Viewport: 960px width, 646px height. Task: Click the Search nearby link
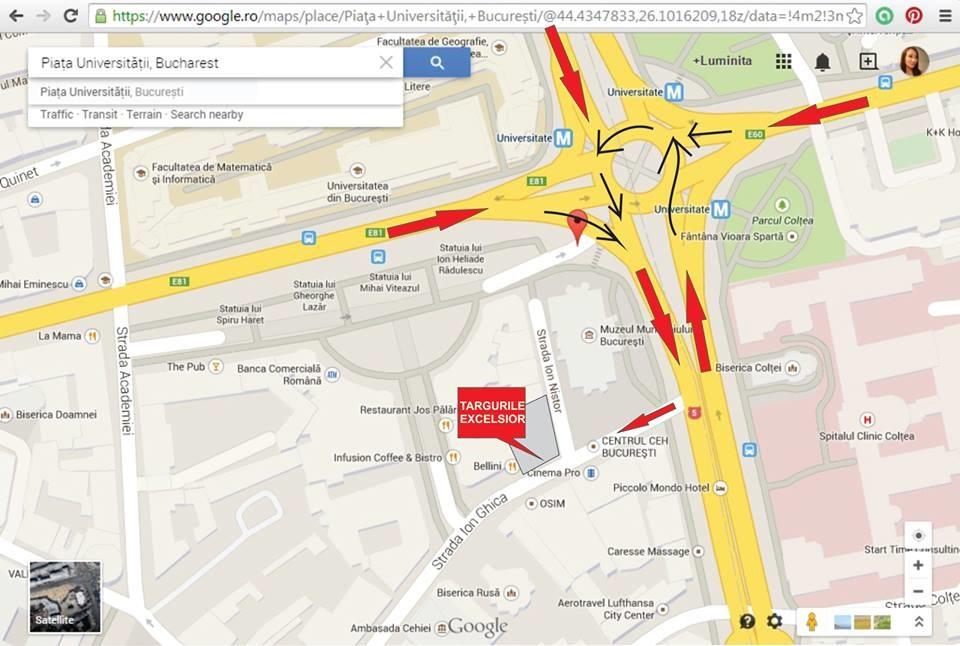(x=206, y=115)
